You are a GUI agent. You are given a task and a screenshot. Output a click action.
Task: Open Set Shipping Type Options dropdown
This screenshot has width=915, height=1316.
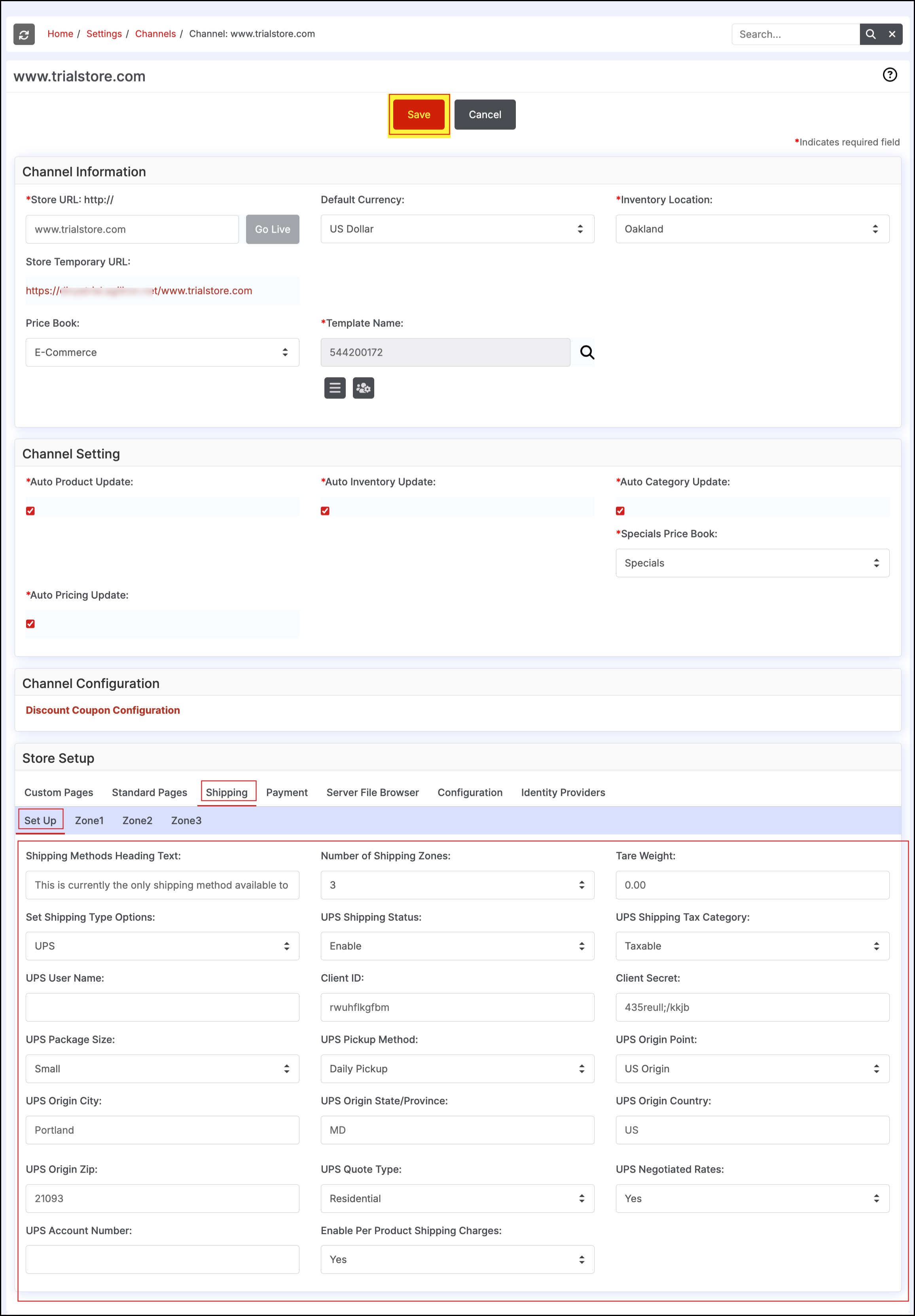coord(162,946)
